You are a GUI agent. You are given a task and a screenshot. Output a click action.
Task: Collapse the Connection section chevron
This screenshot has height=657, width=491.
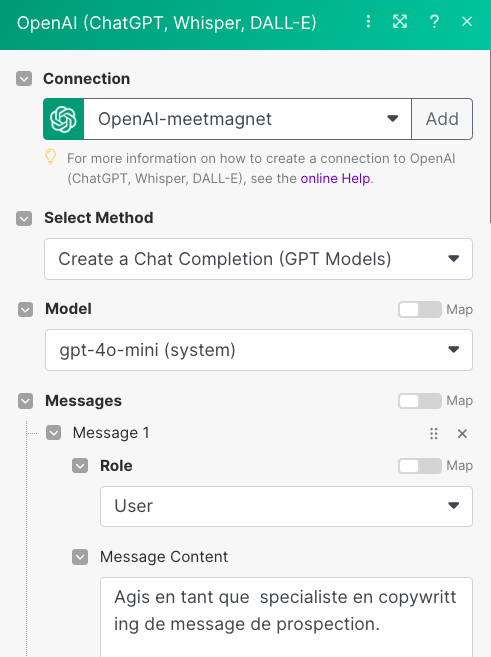24,79
